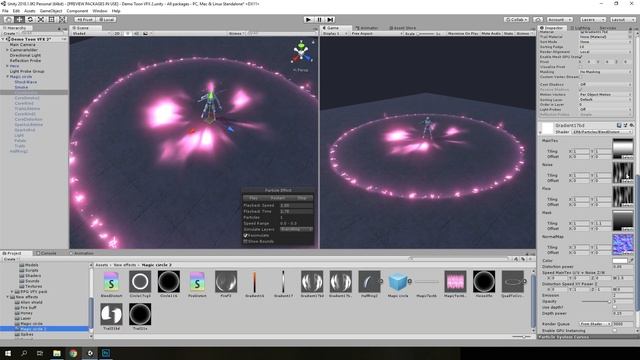Select the Rotate tool
This screenshot has width=640, height=360.
[30, 19]
